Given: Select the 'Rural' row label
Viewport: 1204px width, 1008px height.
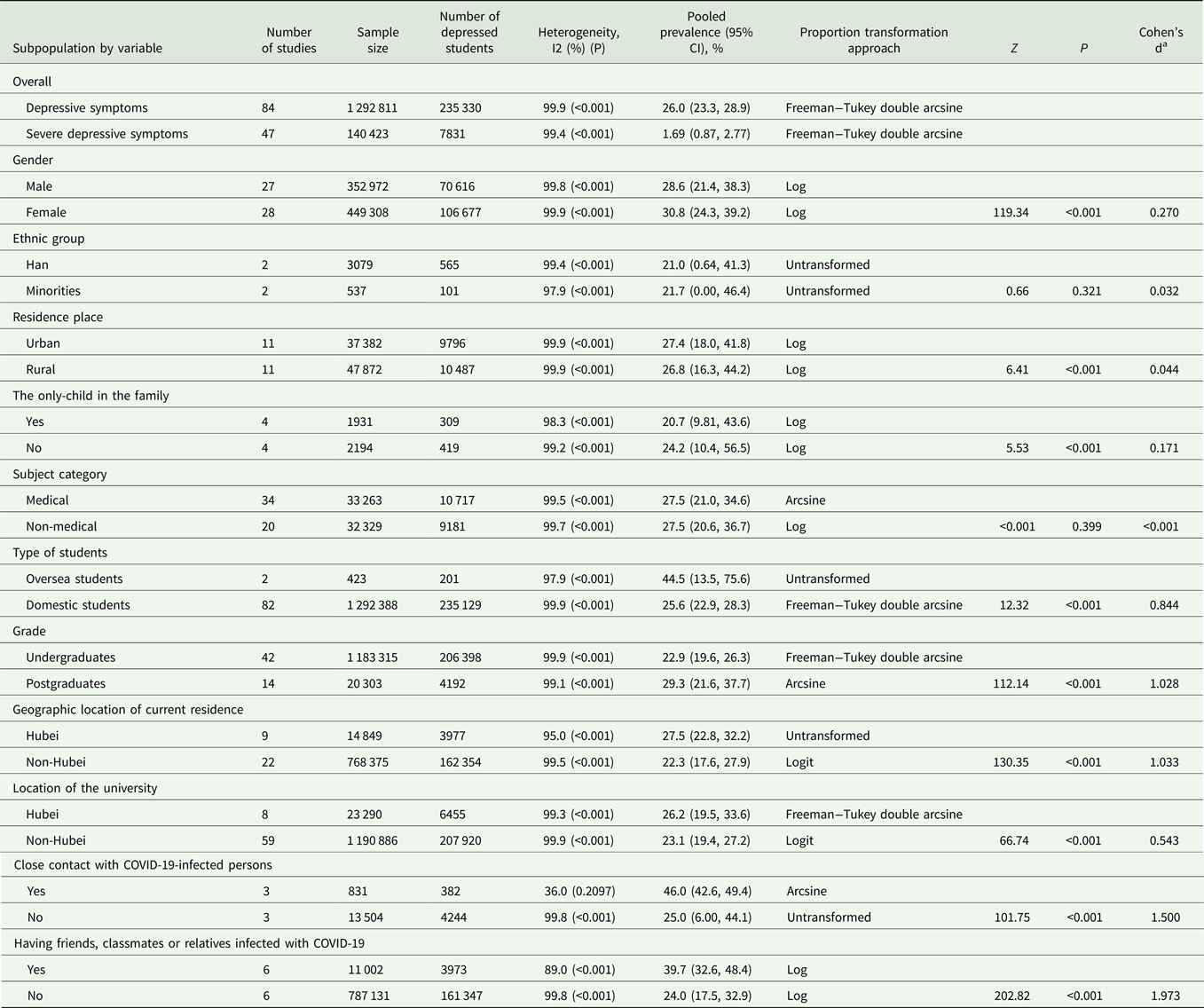Looking at the screenshot, I should (x=41, y=369).
